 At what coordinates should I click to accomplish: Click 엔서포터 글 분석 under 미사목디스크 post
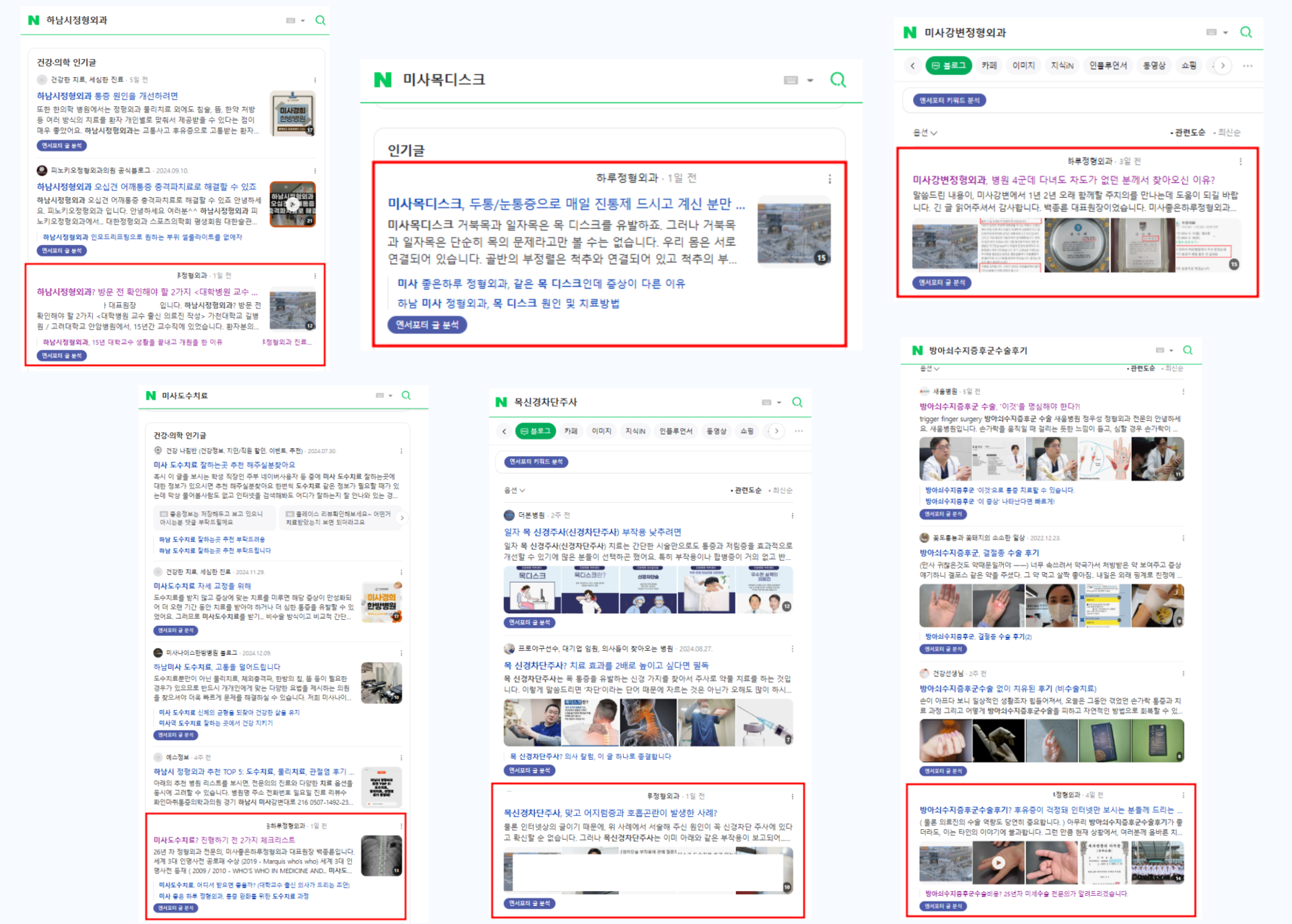click(x=427, y=324)
